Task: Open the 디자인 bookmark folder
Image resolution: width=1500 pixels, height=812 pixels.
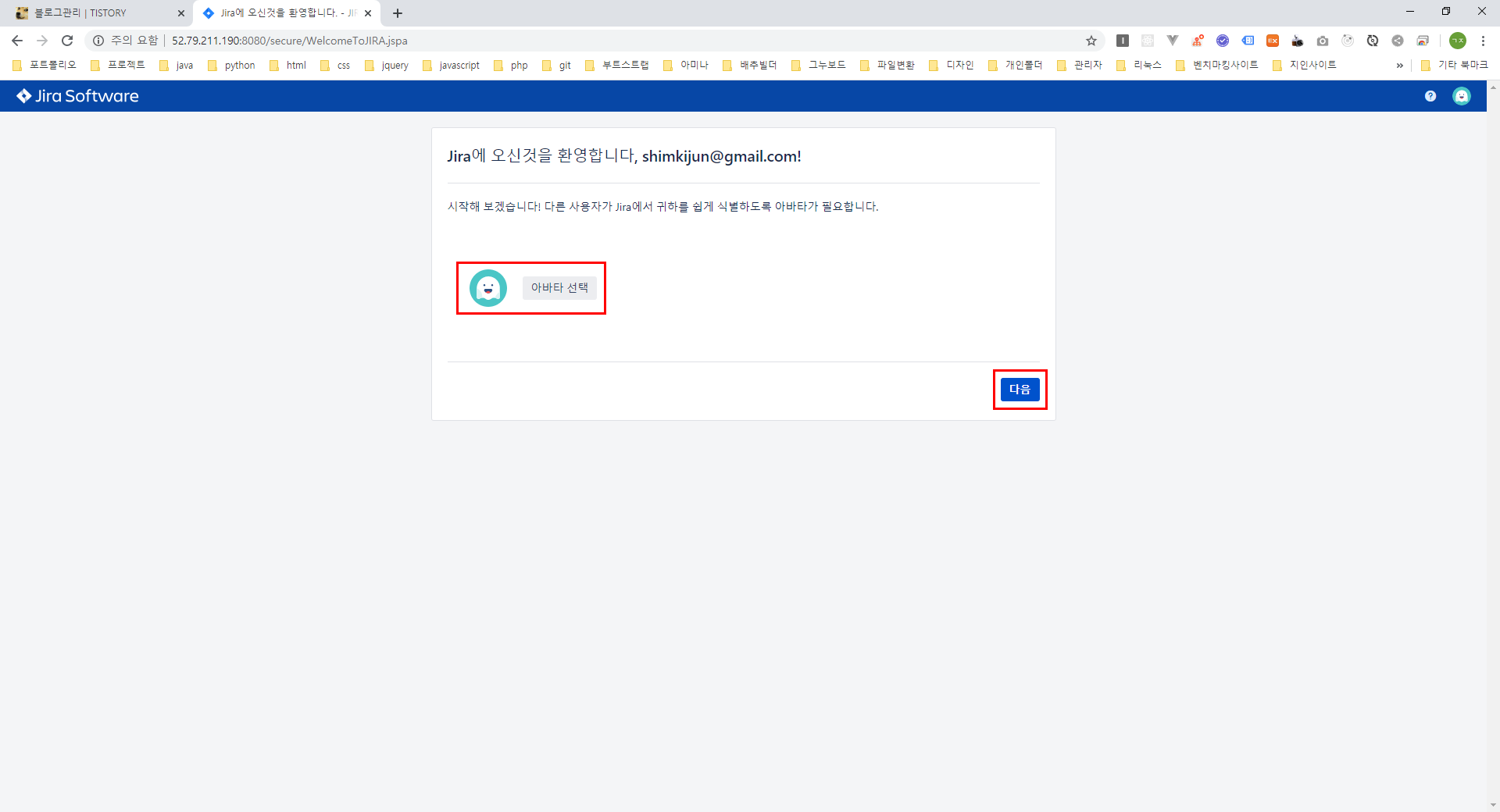Action: (952, 66)
